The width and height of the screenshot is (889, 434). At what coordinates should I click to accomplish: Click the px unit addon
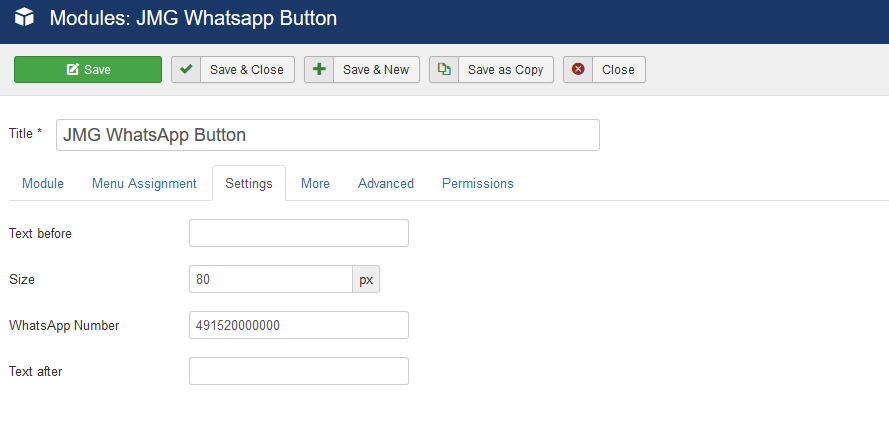[x=366, y=279]
